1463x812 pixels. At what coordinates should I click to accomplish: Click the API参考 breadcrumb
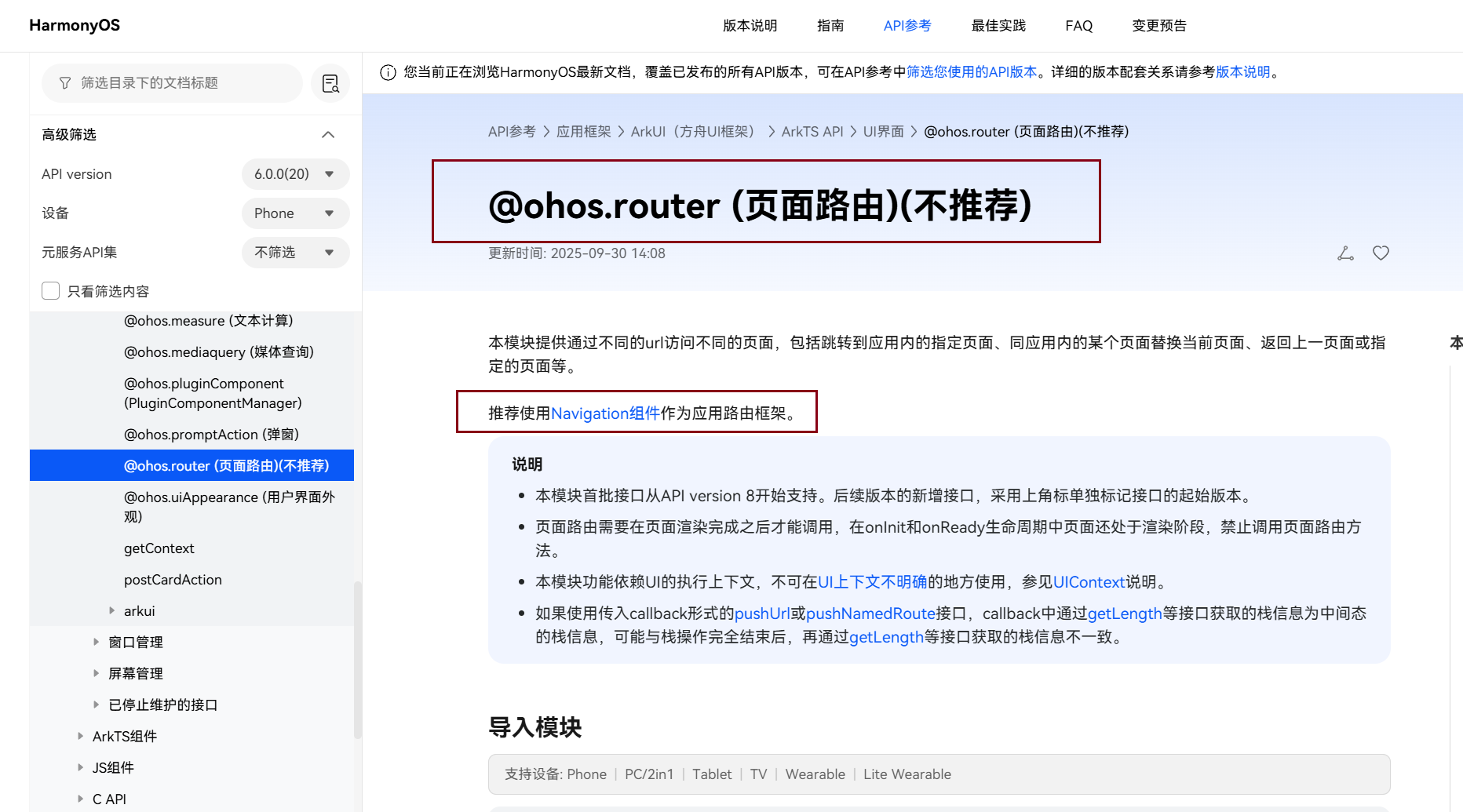point(512,132)
